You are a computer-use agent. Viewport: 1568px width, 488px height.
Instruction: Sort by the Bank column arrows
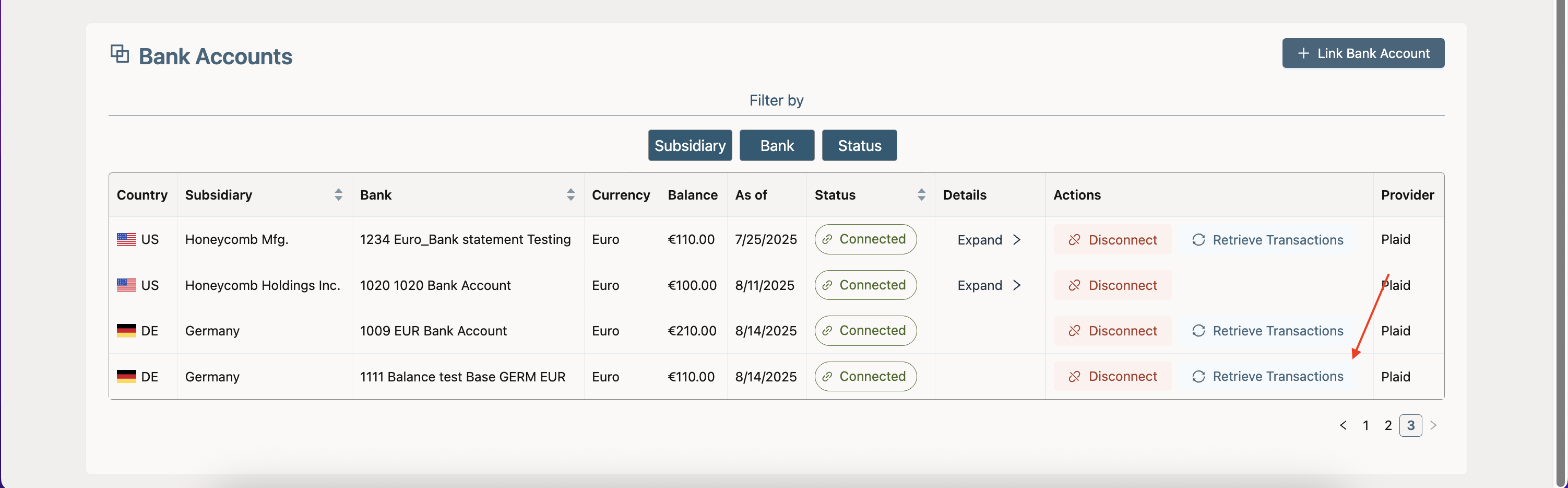coord(571,195)
